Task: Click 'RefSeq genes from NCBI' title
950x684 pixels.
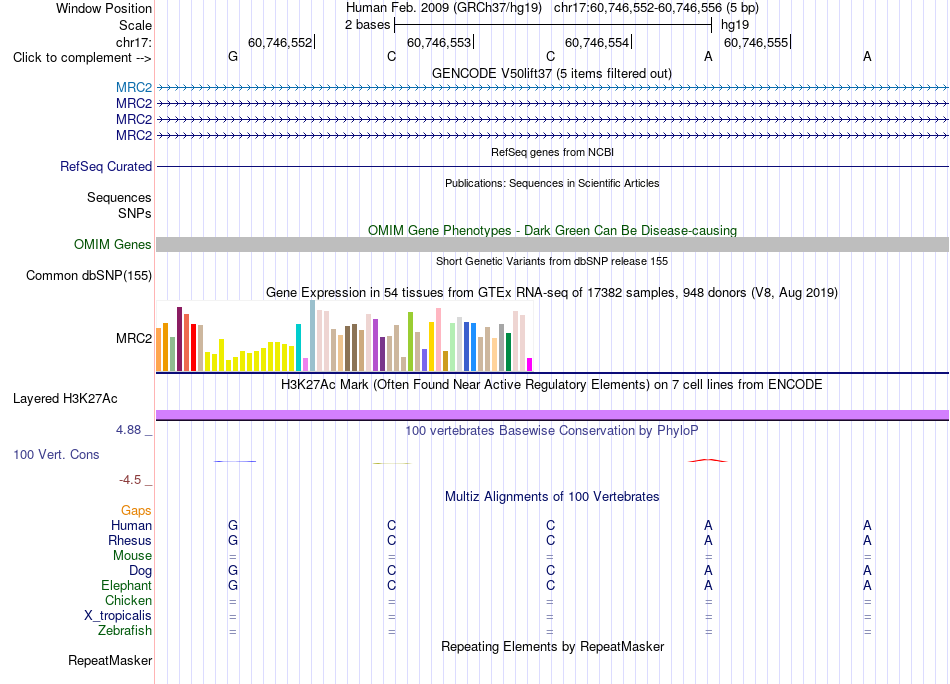Action: pos(553,153)
